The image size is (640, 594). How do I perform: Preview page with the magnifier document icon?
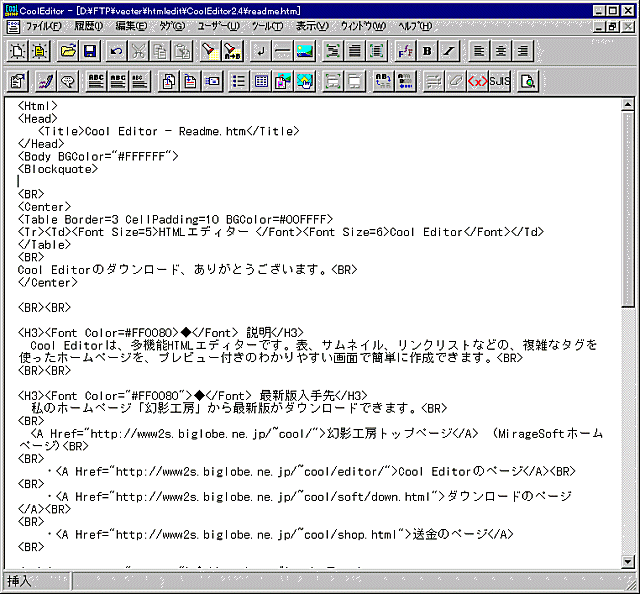528,81
